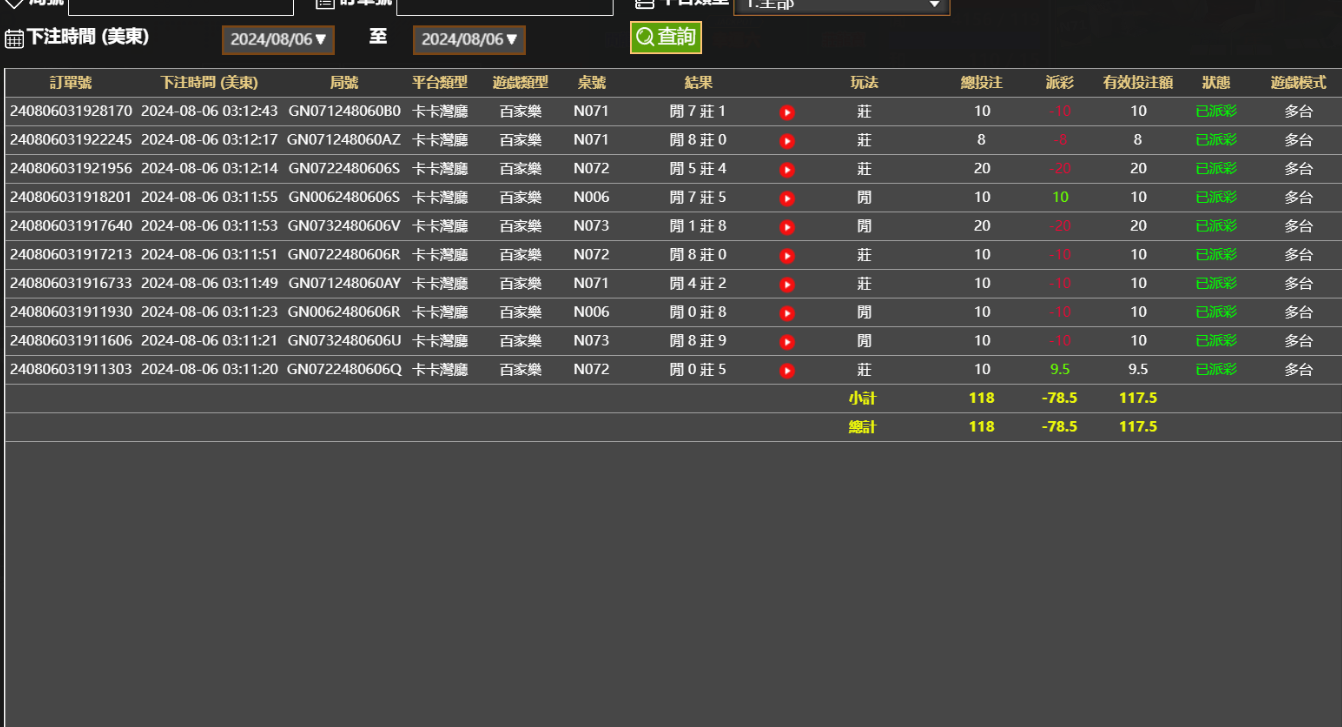This screenshot has height=727, width=1342.
Task: Click the 訂單號 column header
Action: [71, 83]
